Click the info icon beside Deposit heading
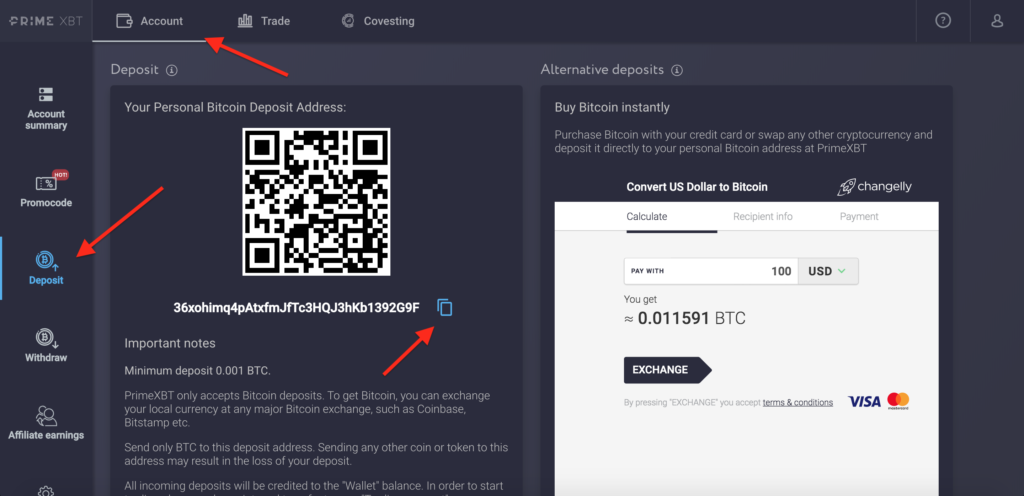 [x=172, y=70]
